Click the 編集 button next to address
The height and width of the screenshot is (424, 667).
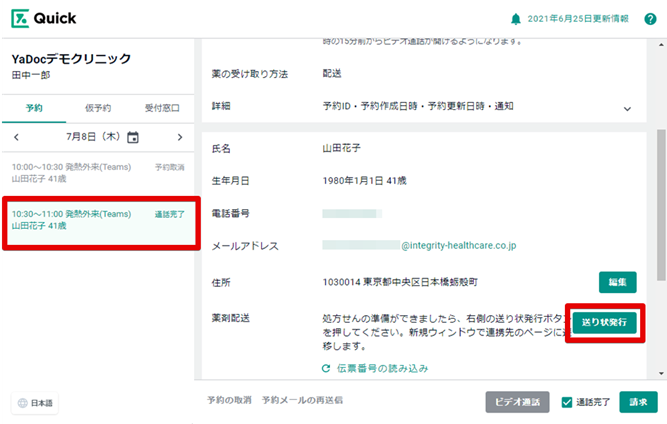[x=617, y=282]
